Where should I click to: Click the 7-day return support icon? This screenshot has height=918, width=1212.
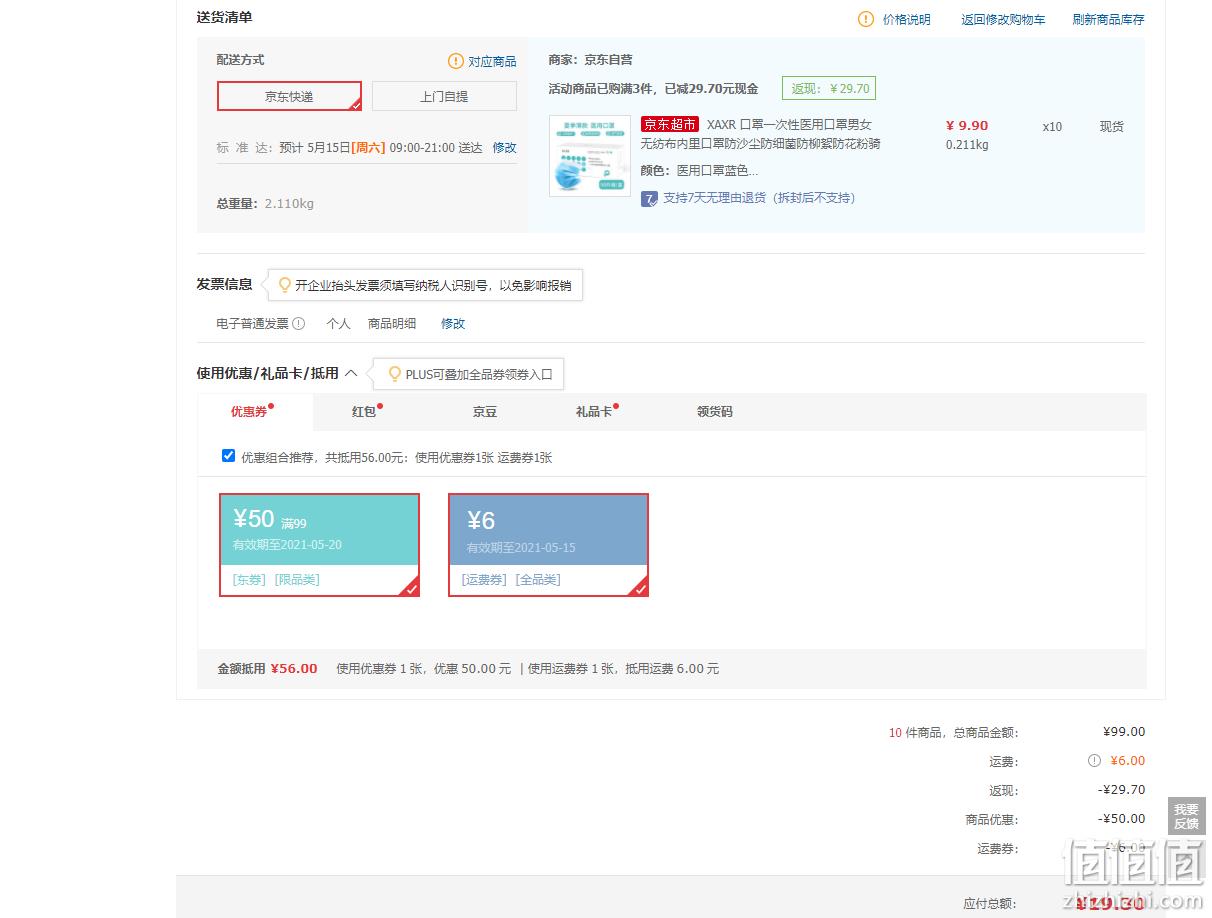pos(649,198)
